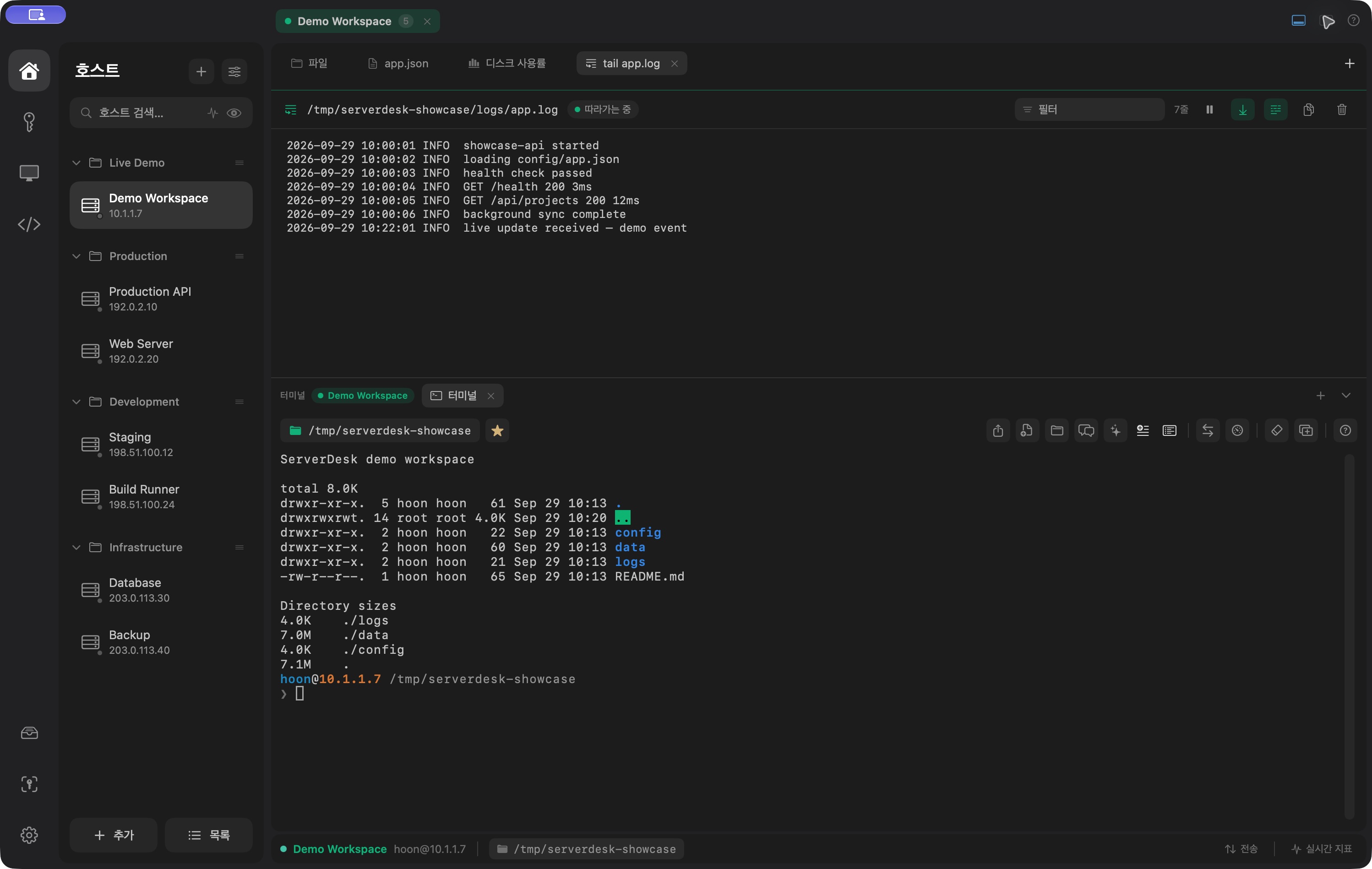Switch to the 디스크 사용률 tab

tap(506, 63)
